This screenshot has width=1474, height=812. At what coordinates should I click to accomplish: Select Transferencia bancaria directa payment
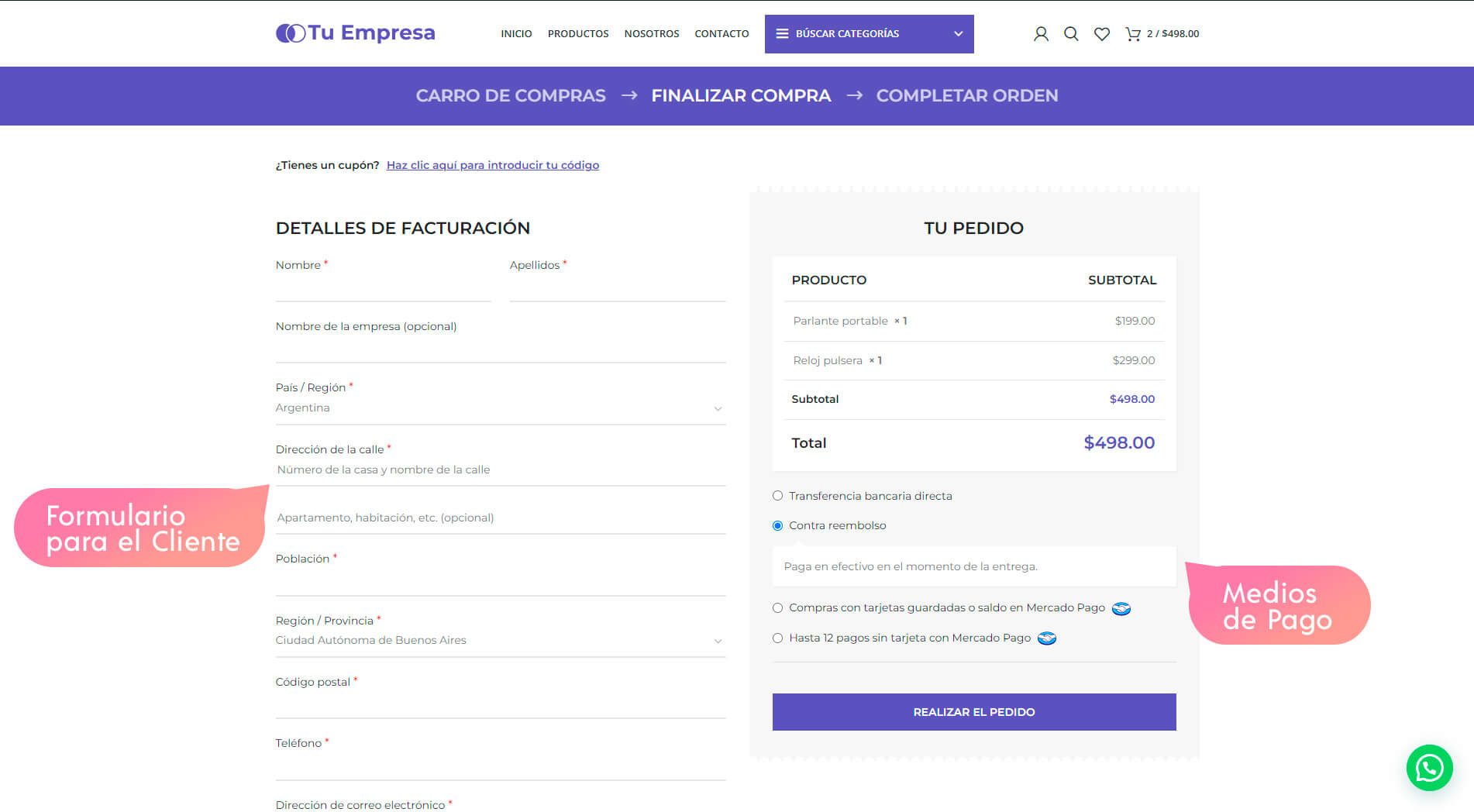777,496
